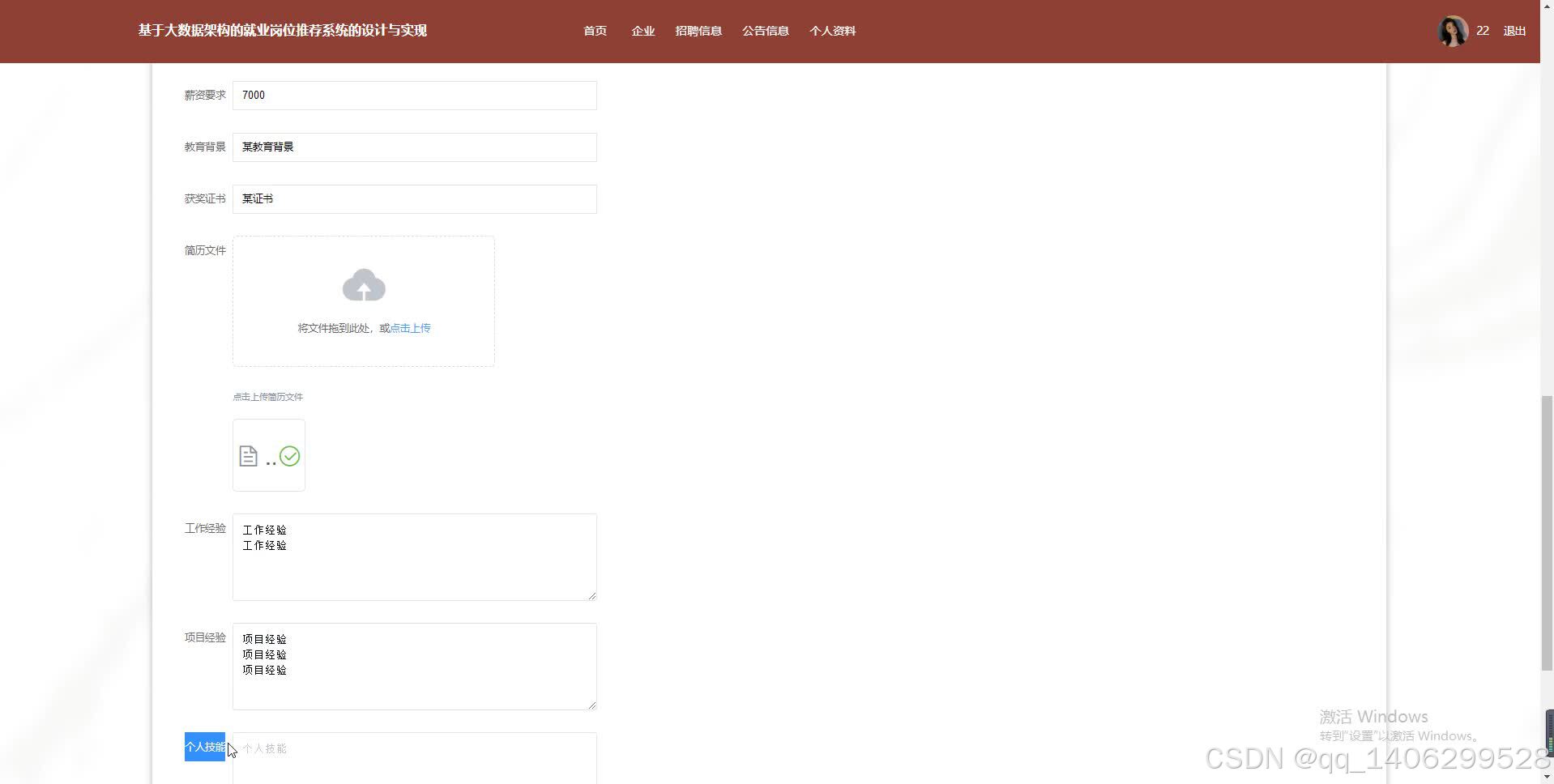Click inside the 项目经验 textarea

coord(415,667)
